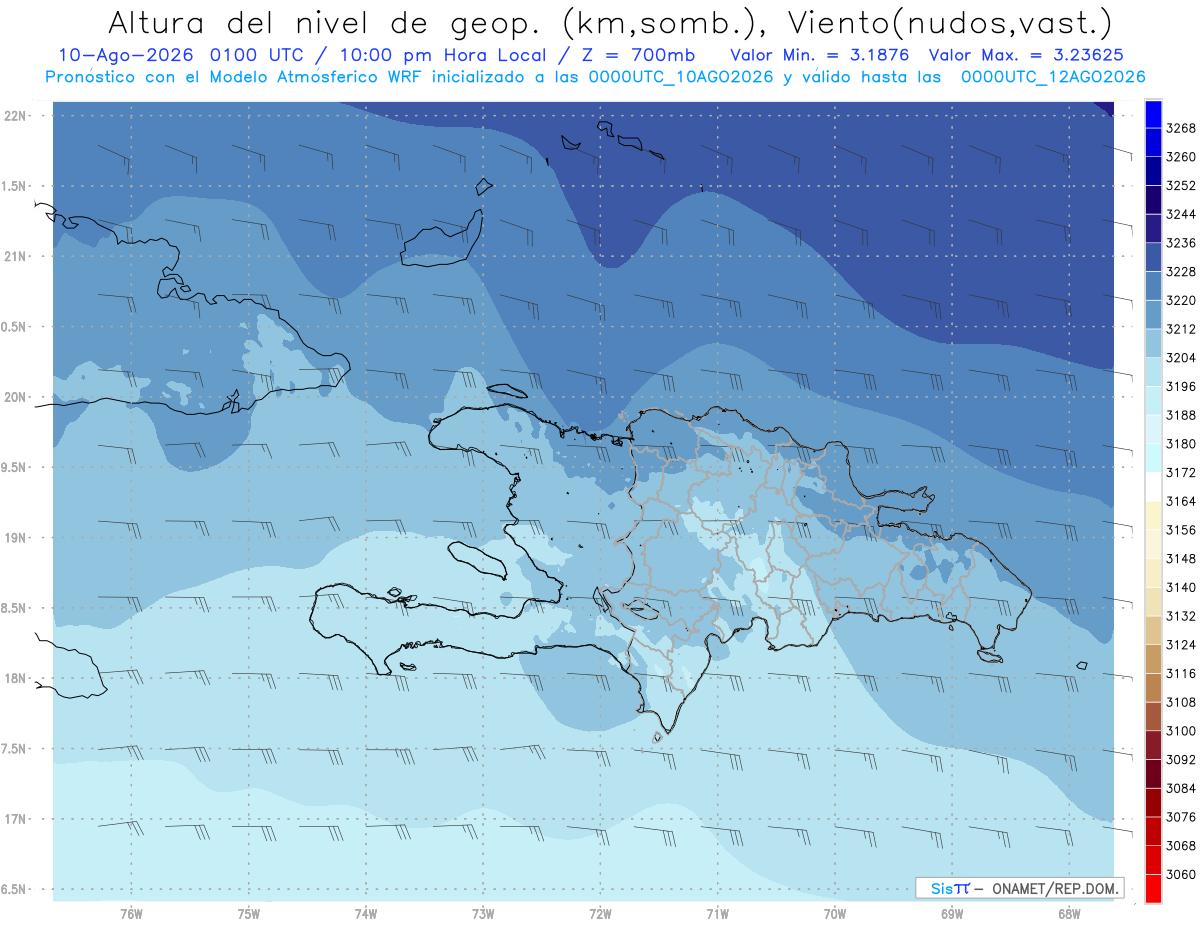
Task: Click the colorbar label 3132
Action: point(1181,616)
